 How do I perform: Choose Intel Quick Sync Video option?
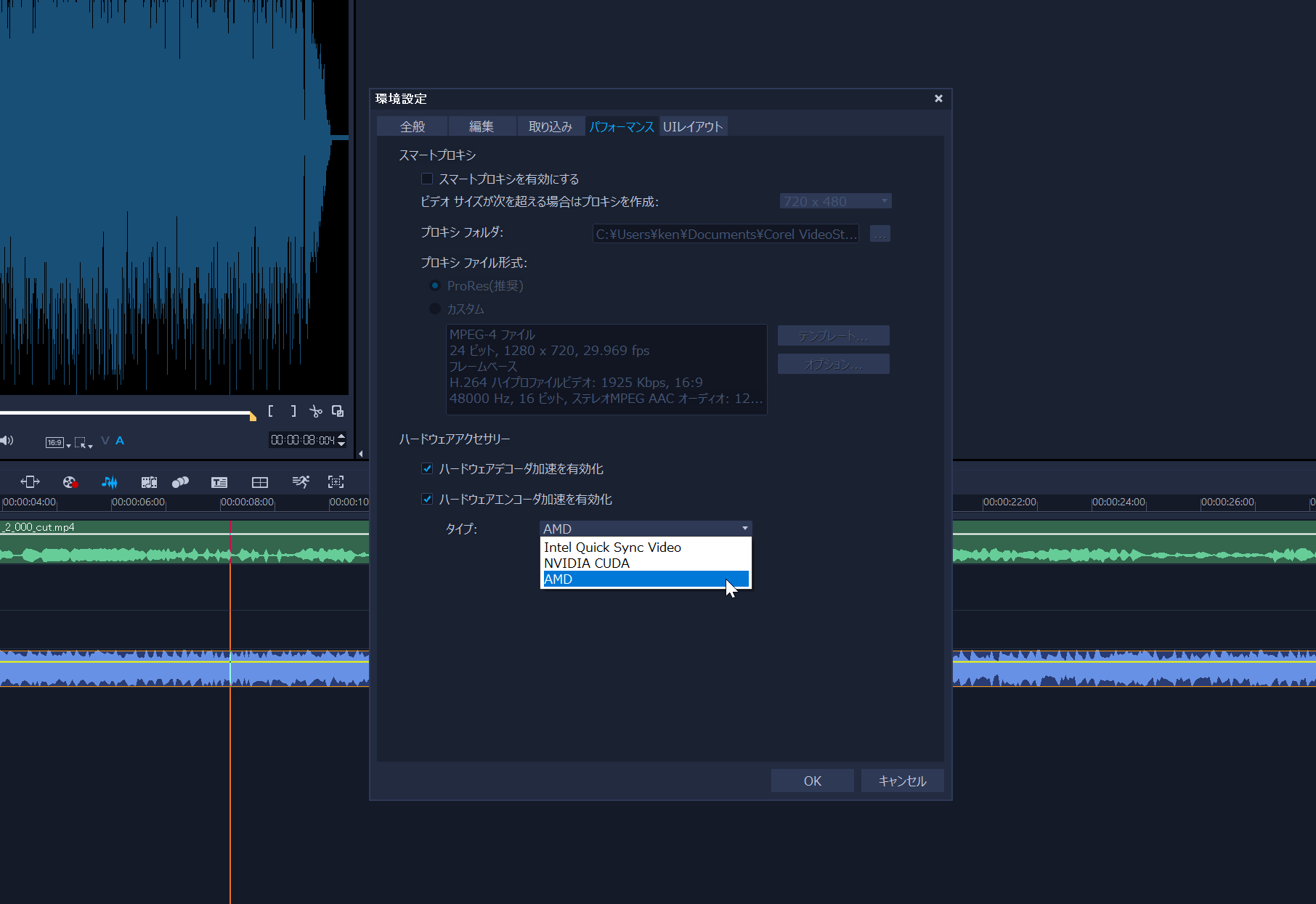646,547
